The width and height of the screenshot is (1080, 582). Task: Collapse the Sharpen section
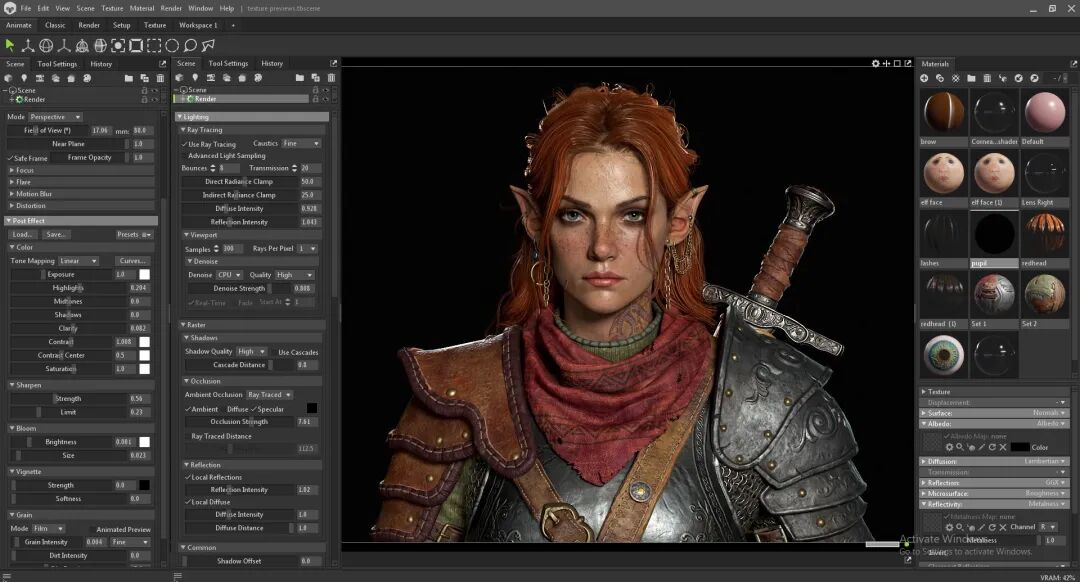tap(81, 385)
